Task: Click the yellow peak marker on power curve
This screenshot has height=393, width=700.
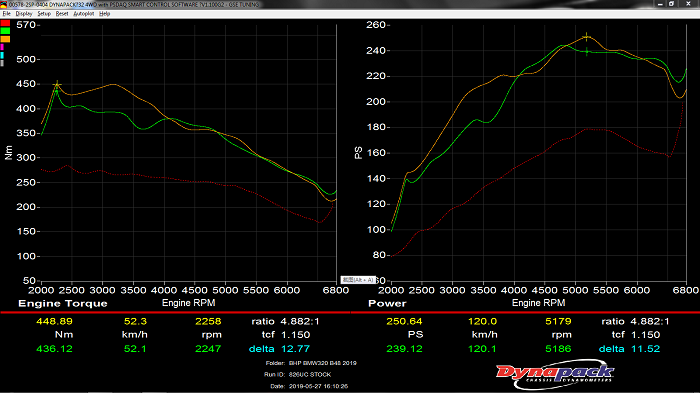Action: pos(587,37)
